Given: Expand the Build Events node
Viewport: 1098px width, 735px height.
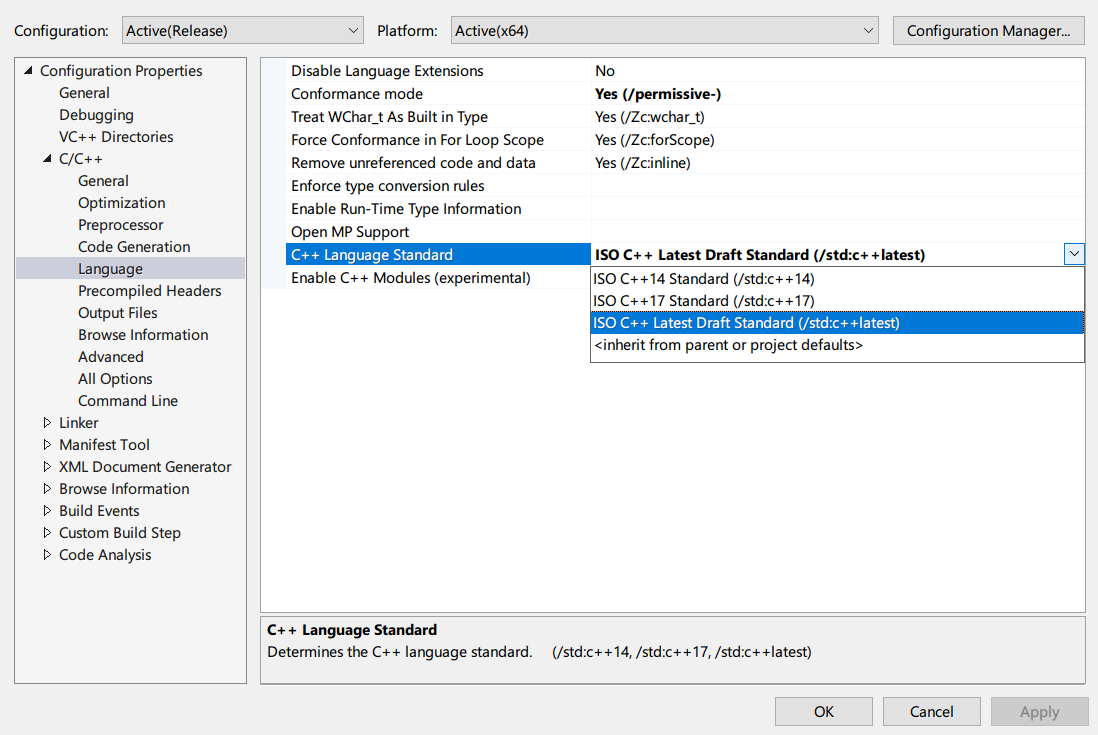Looking at the screenshot, I should [46, 510].
